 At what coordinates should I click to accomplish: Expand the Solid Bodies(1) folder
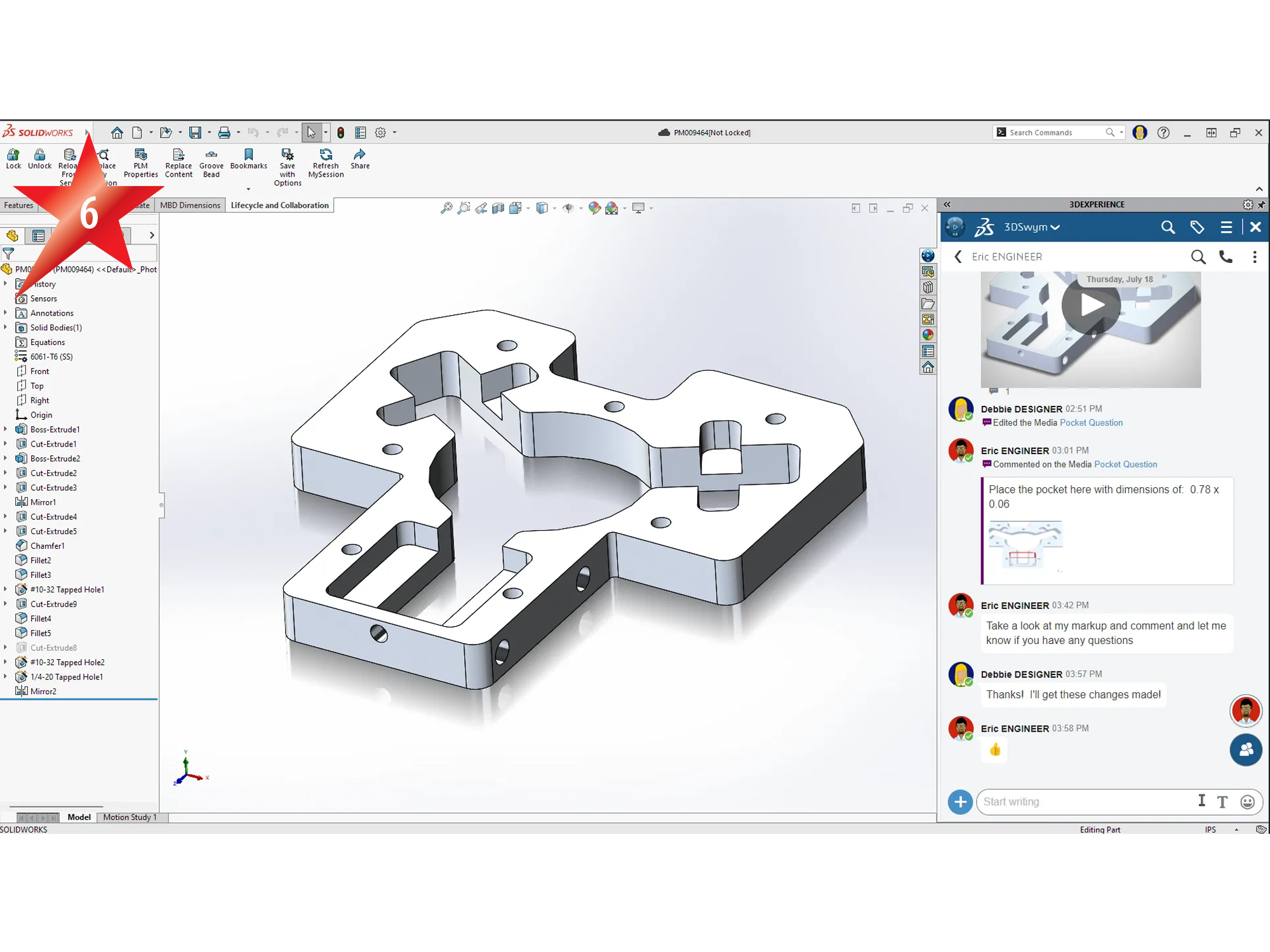(6, 328)
